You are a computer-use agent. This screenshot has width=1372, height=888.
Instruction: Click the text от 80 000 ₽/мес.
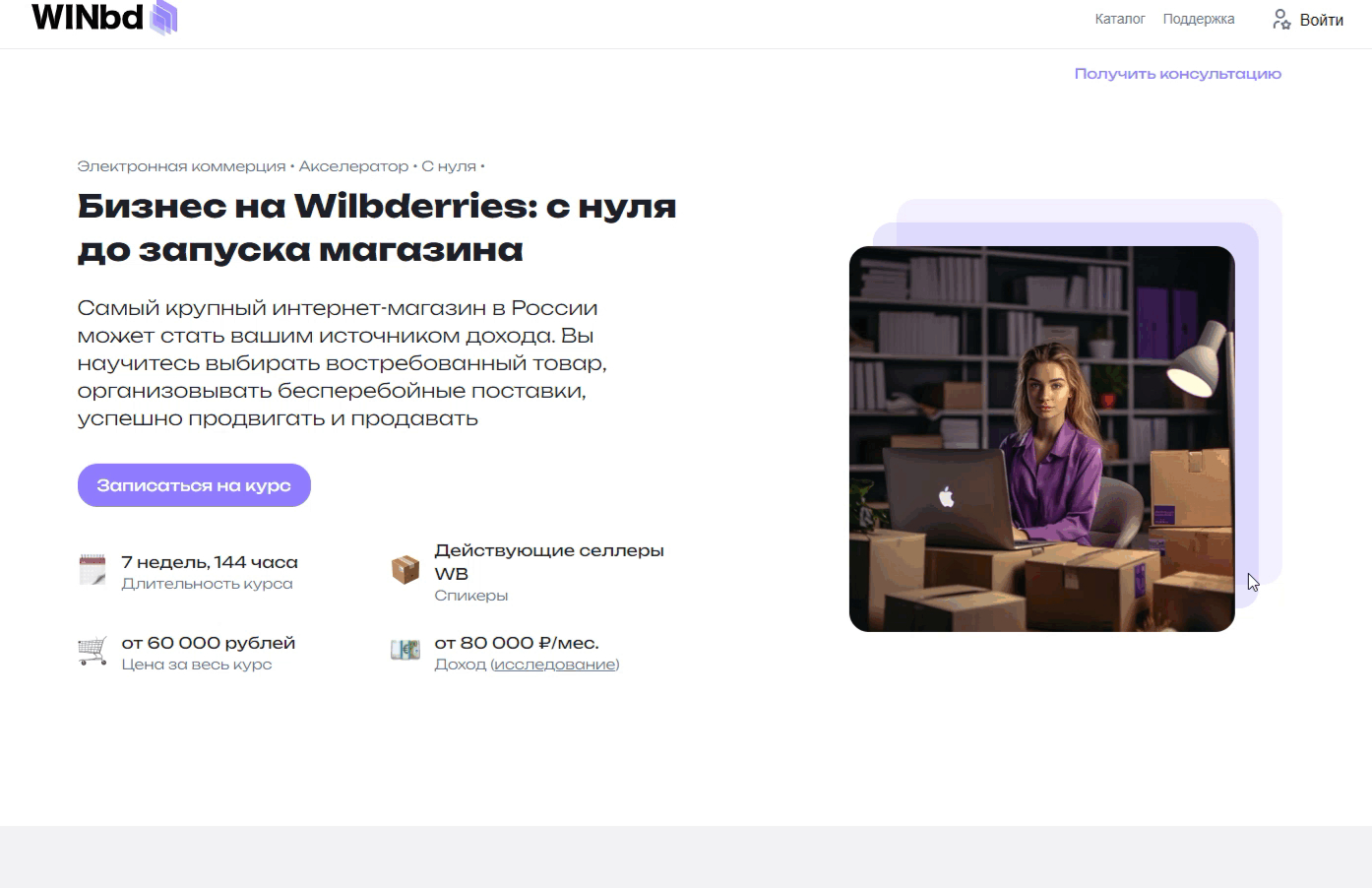point(517,643)
